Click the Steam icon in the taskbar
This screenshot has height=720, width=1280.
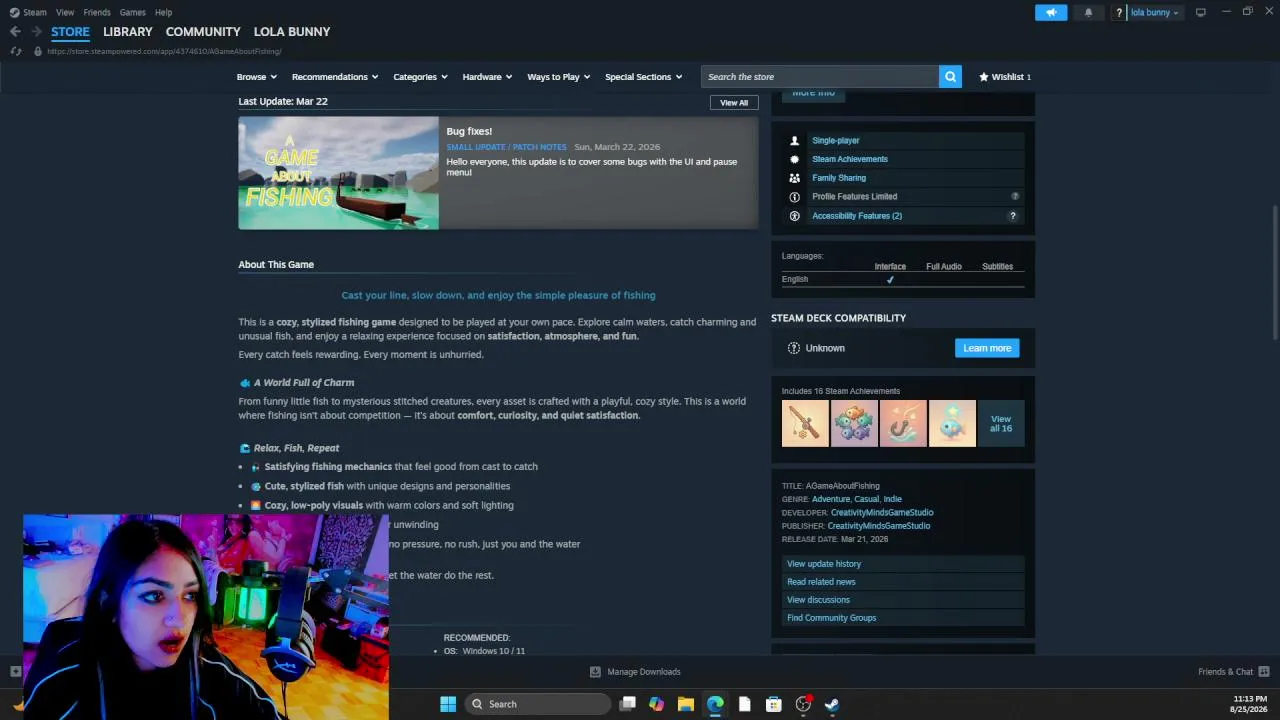point(832,704)
